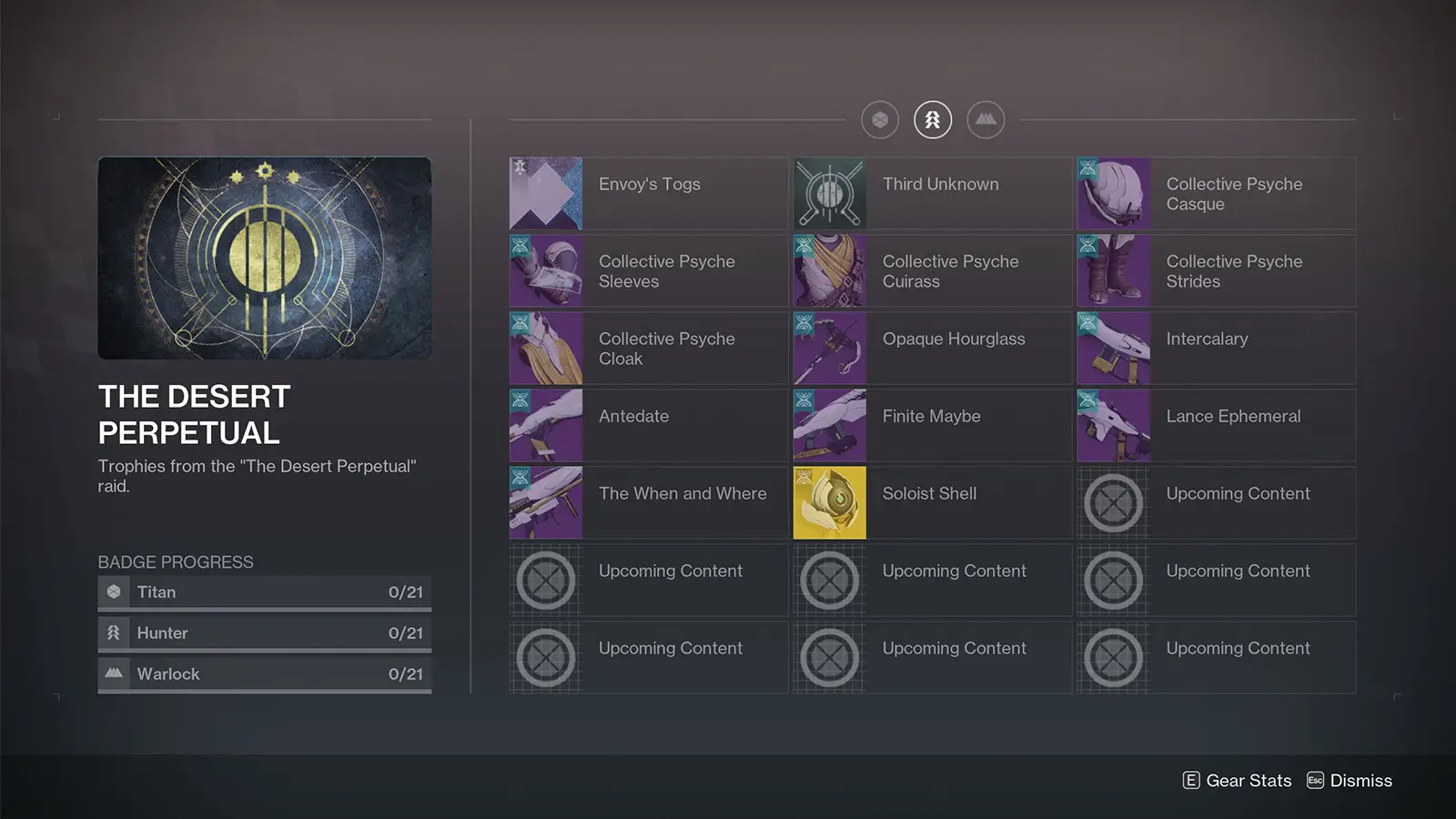Click the Esc key icon for Dismiss
Image resolution: width=1456 pixels, height=819 pixels.
(x=1315, y=780)
